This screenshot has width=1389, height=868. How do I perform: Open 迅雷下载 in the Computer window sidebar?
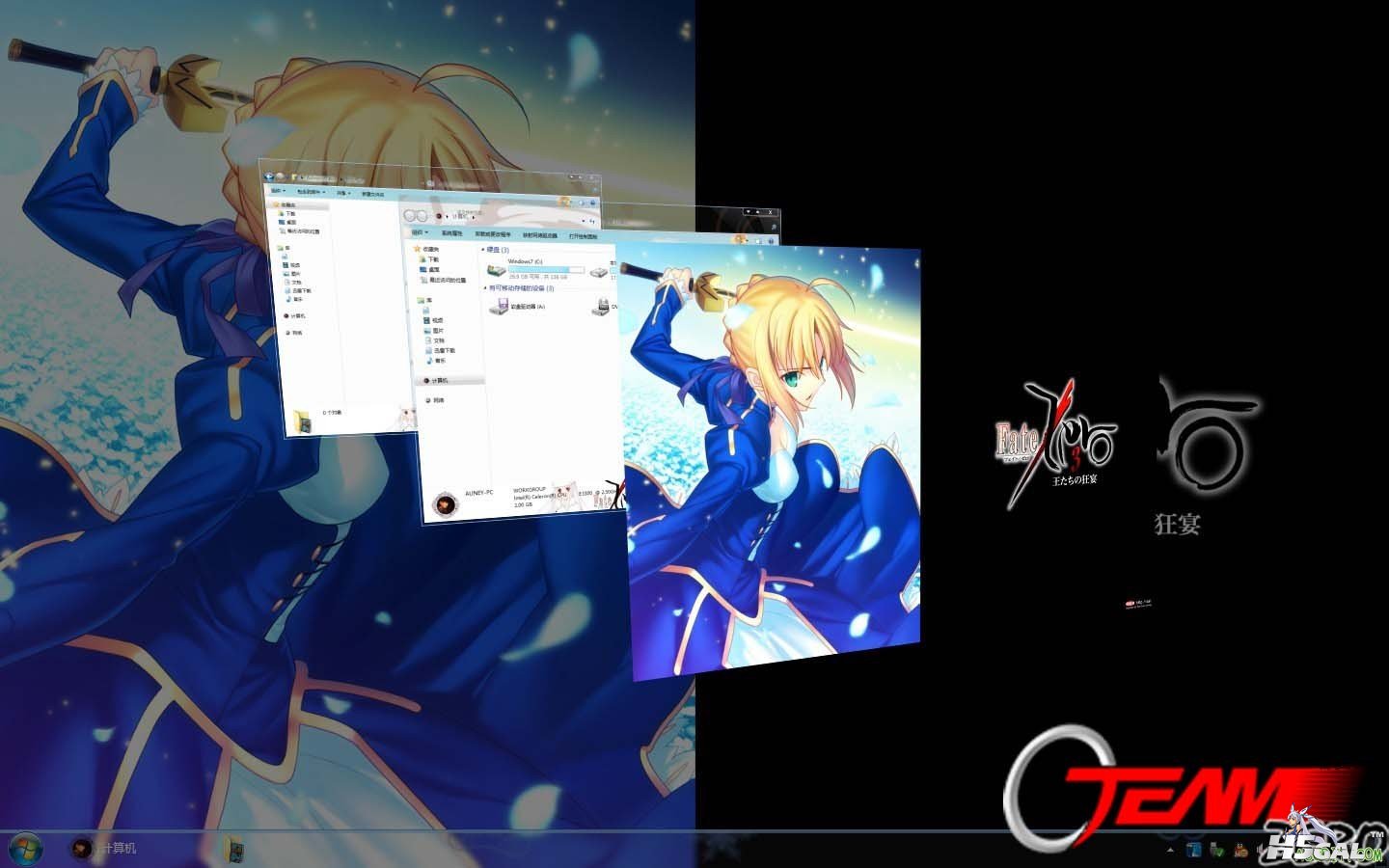[x=440, y=351]
